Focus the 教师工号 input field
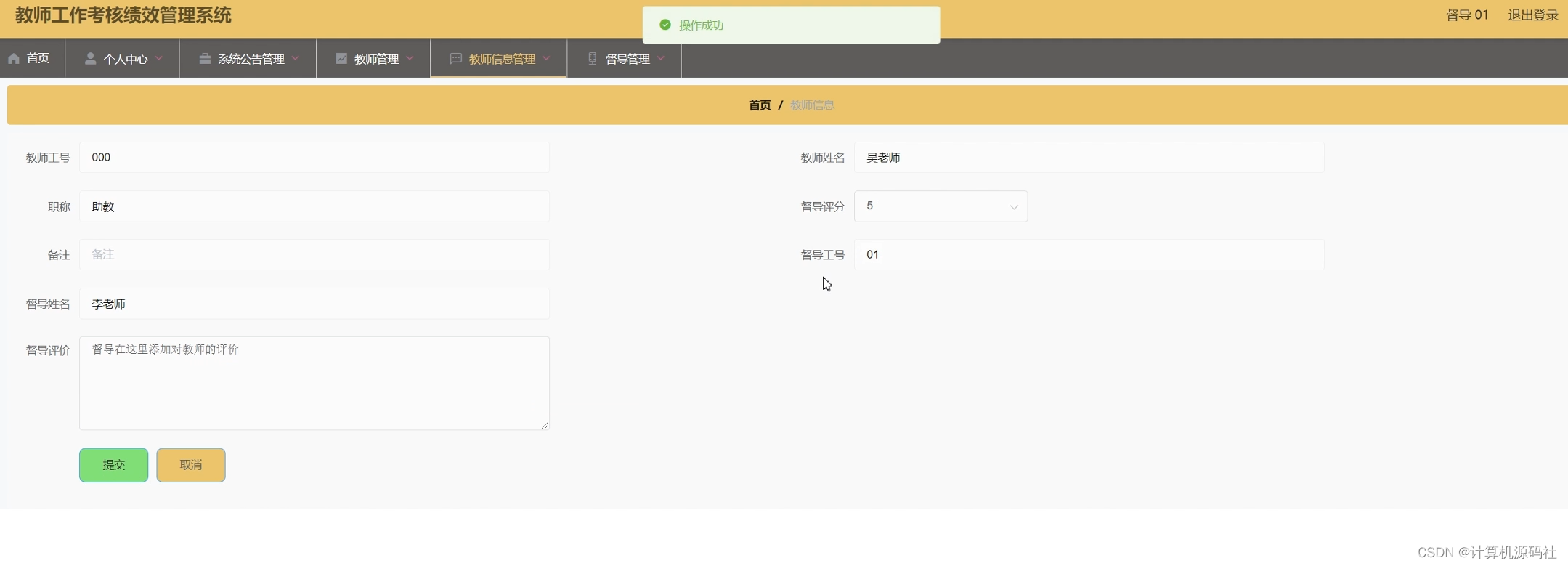The height and width of the screenshot is (566, 1568). 314,158
